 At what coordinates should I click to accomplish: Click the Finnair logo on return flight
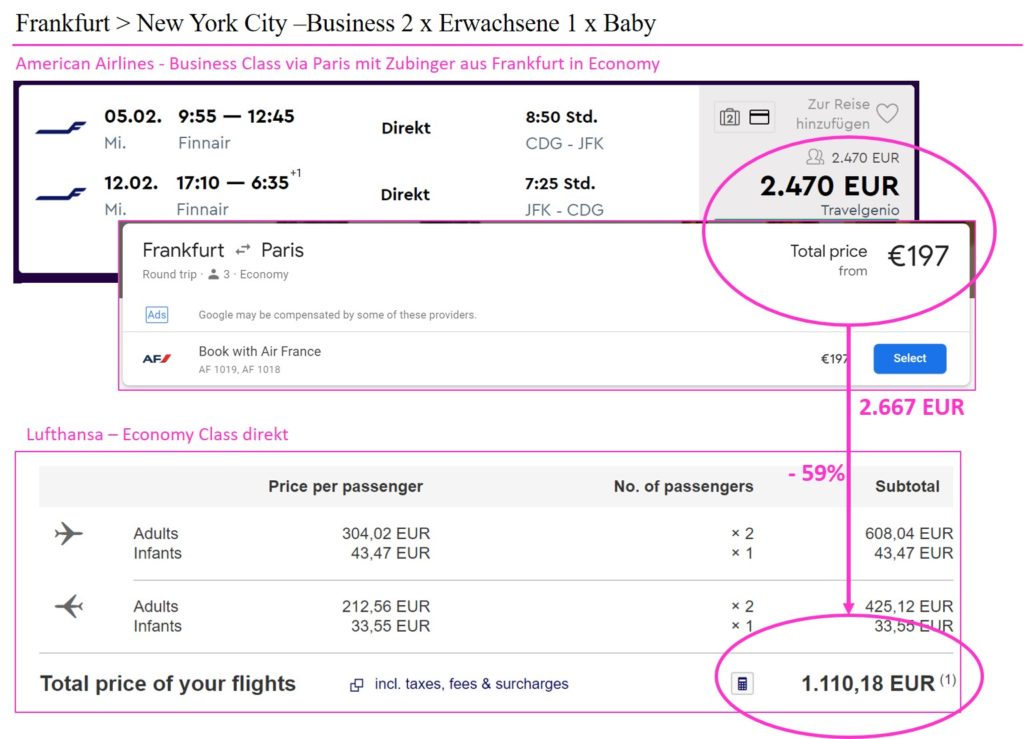[x=60, y=194]
